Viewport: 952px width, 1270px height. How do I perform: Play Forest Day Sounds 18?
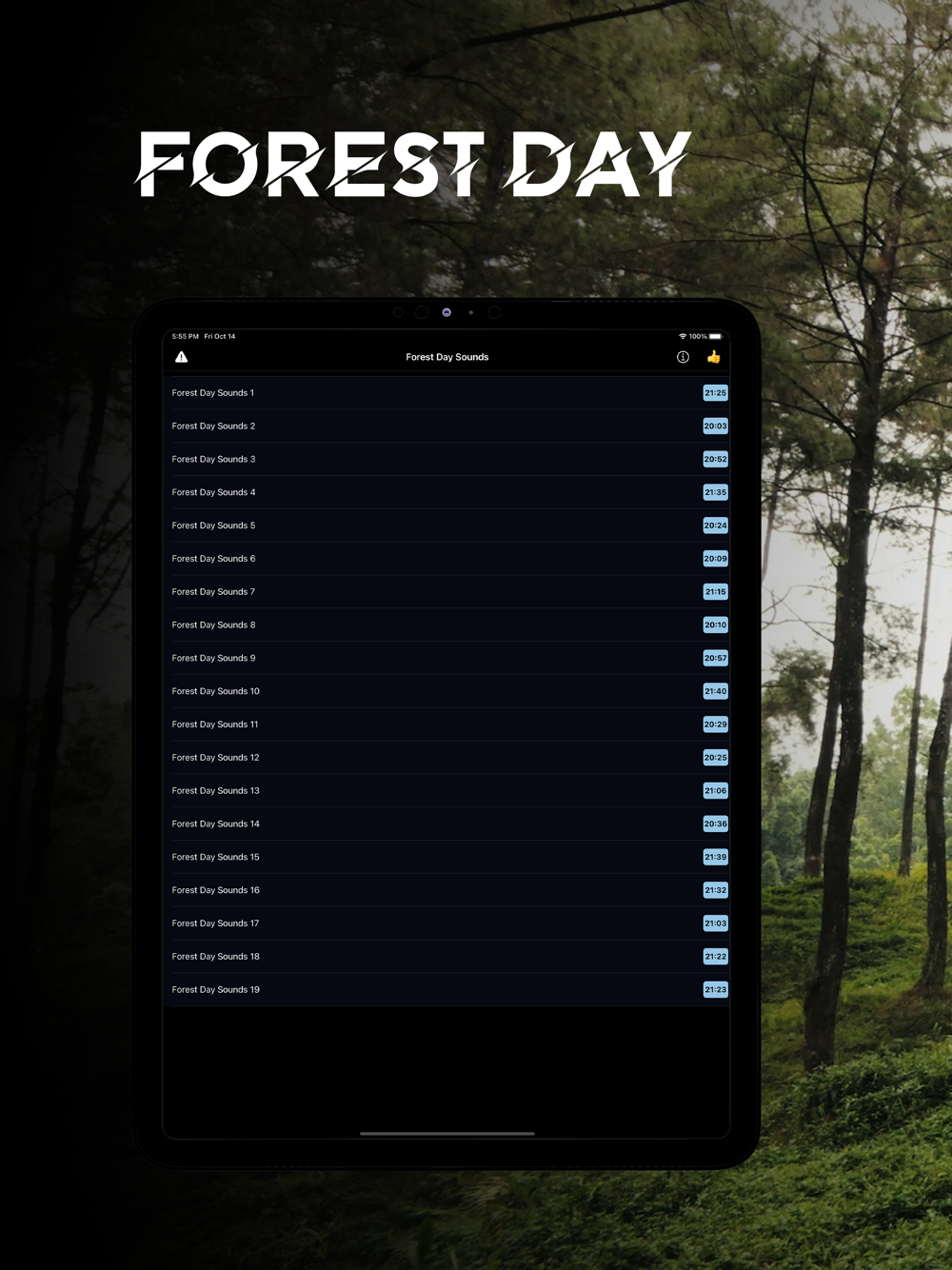click(446, 957)
